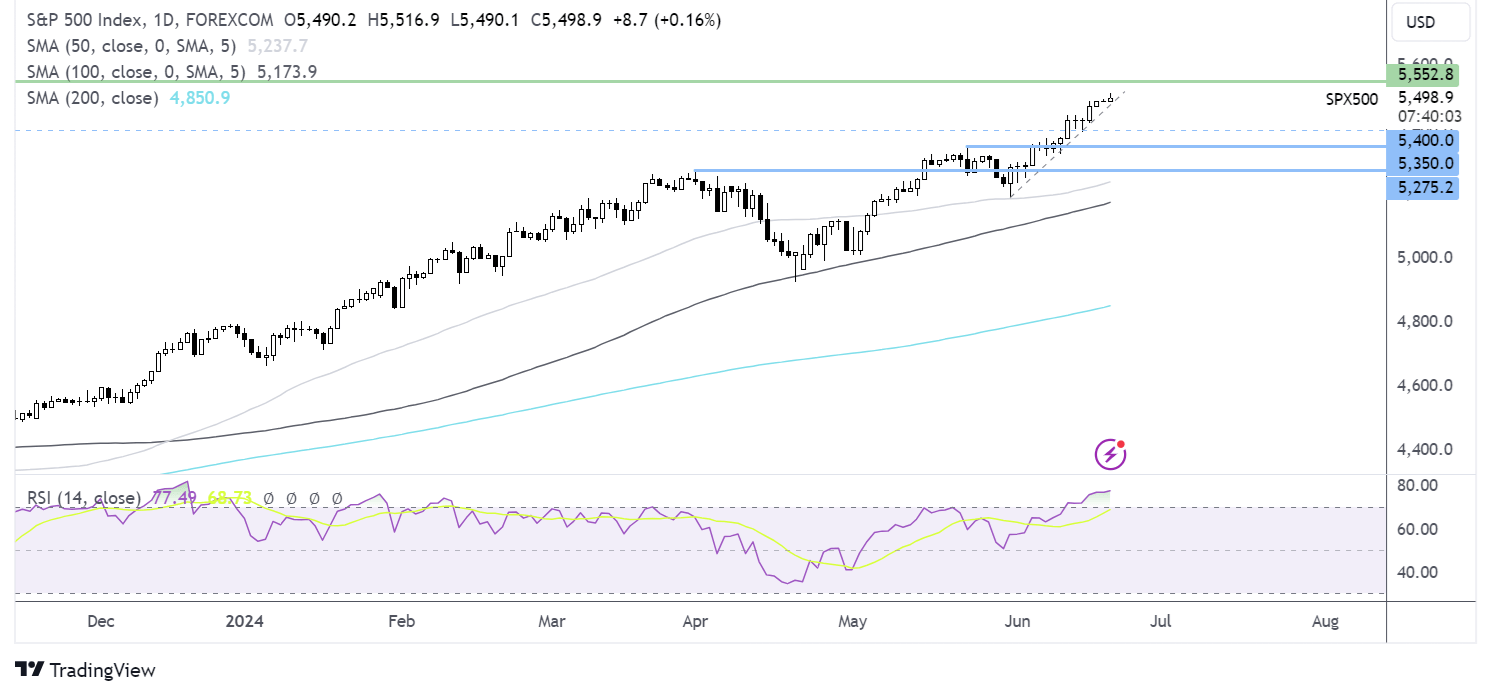Click the 4,800.0 price scale label
The width and height of the screenshot is (1491, 696).
coord(1425,322)
